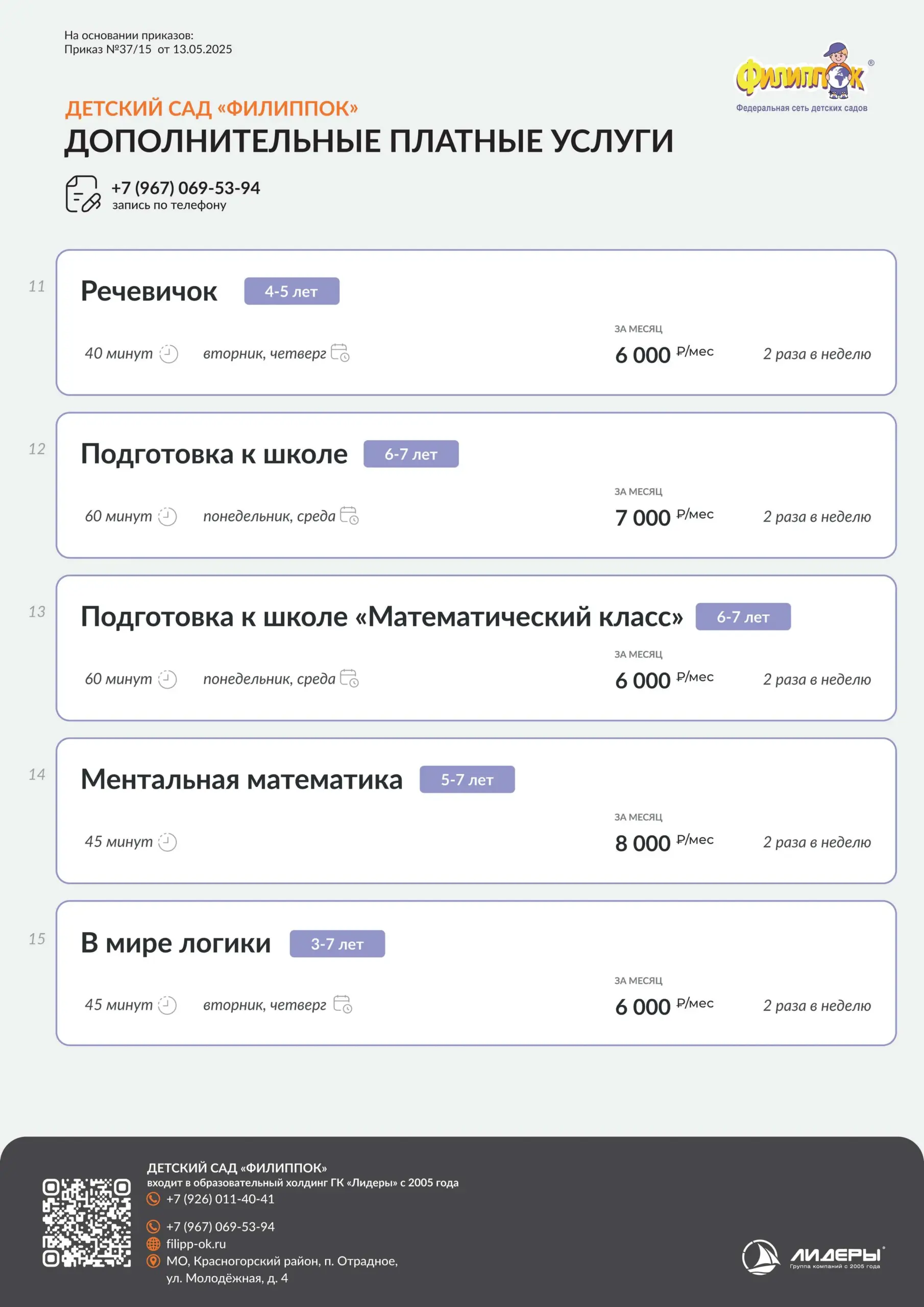Click the globe icon beside filipp-ok.ru
This screenshot has height=1307, width=924.
coord(153,1244)
